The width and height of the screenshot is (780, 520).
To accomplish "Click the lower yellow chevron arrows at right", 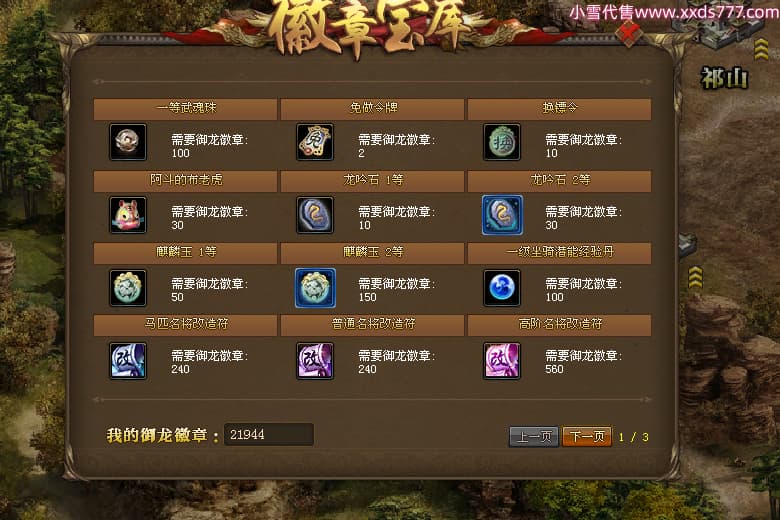I will click(x=695, y=277).
